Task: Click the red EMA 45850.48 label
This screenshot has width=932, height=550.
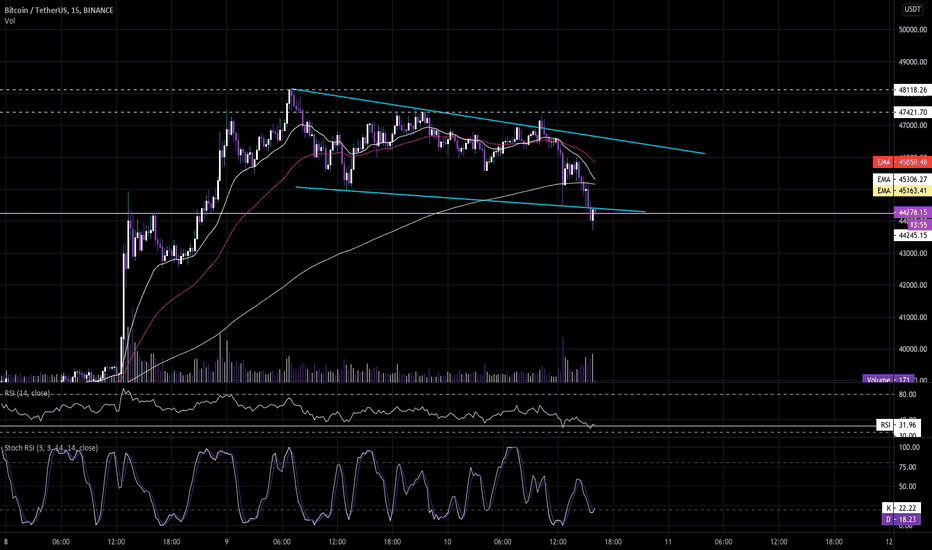Action: (x=901, y=162)
